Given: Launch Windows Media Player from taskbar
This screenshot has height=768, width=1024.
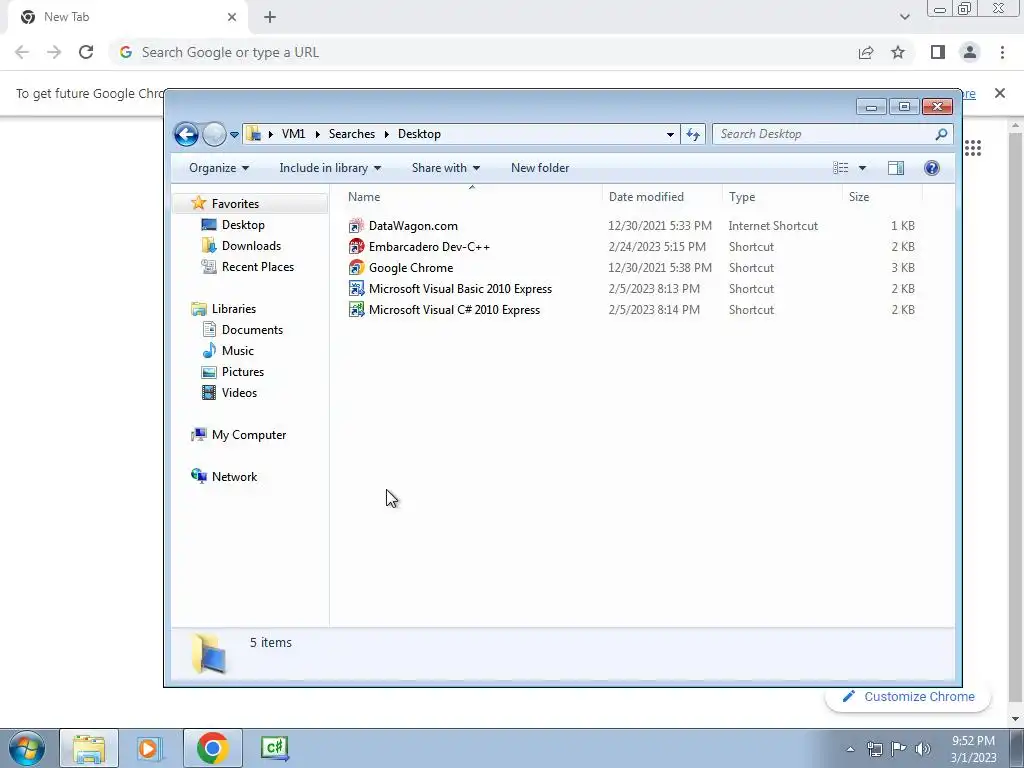Looking at the screenshot, I should 148,748.
